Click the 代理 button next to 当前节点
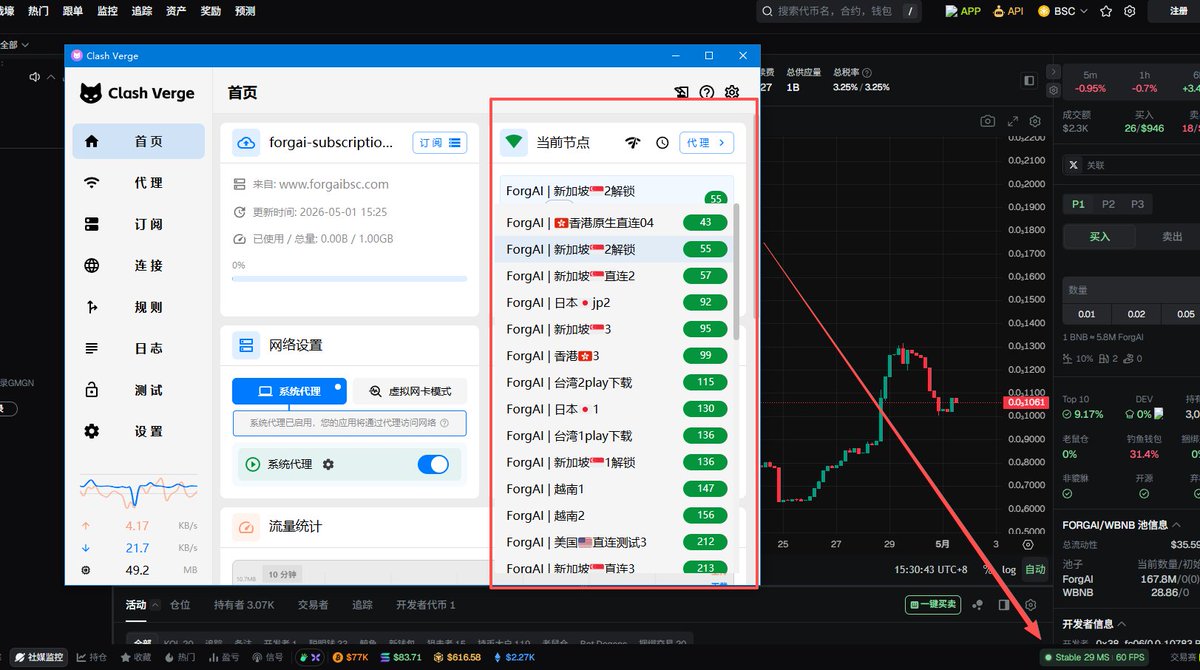Image resolution: width=1200 pixels, height=670 pixels. coord(707,143)
